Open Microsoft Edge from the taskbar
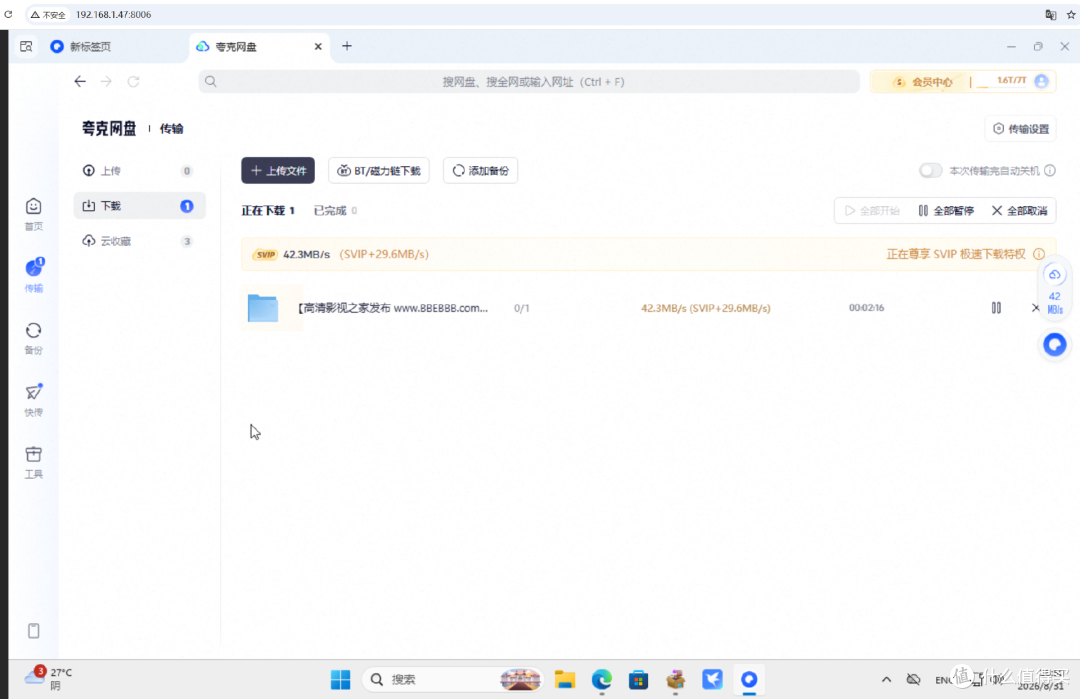This screenshot has width=1080, height=699. (x=602, y=680)
